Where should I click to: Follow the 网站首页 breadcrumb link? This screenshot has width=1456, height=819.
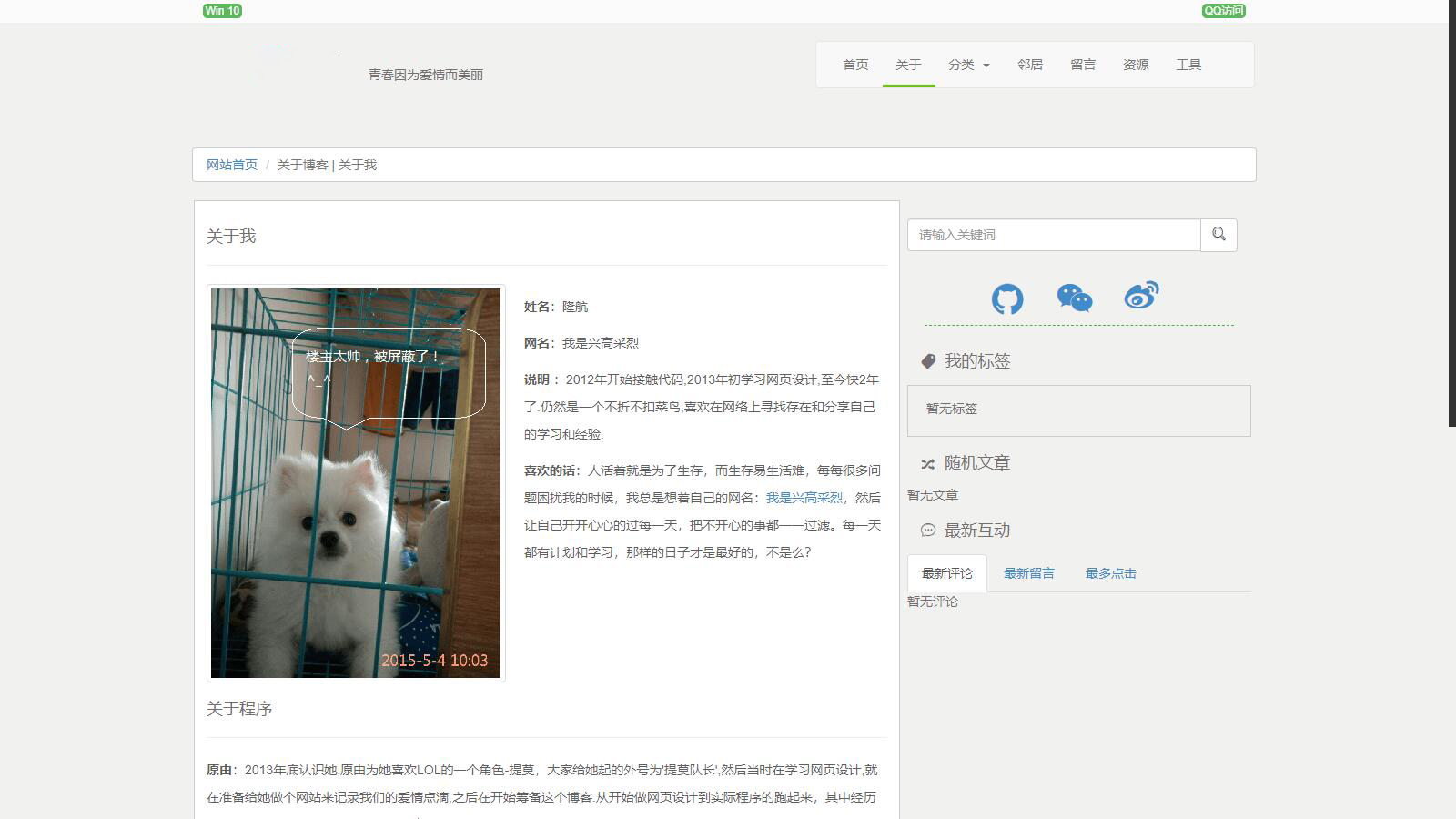click(x=232, y=165)
